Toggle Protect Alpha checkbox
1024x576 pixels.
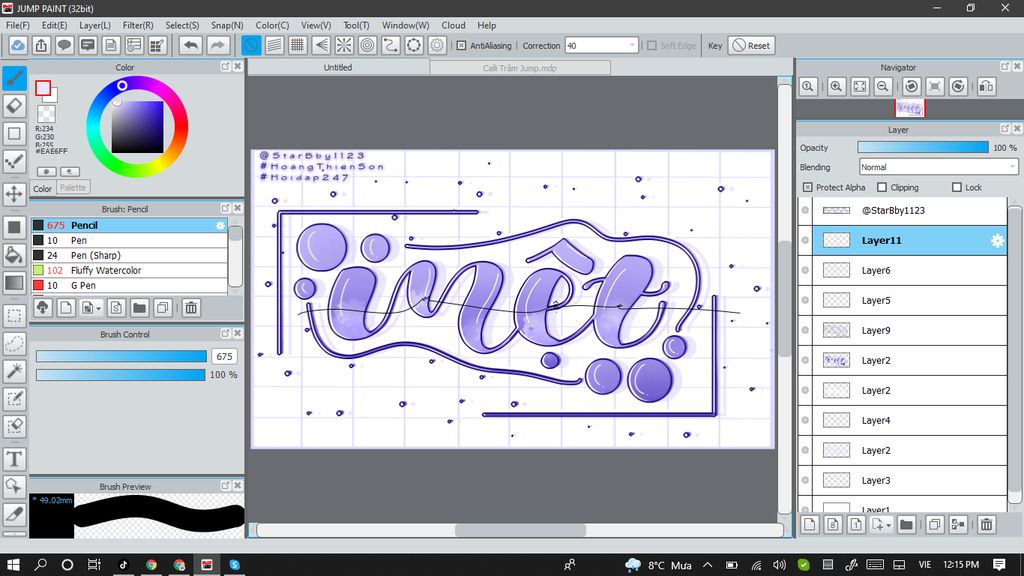(808, 187)
